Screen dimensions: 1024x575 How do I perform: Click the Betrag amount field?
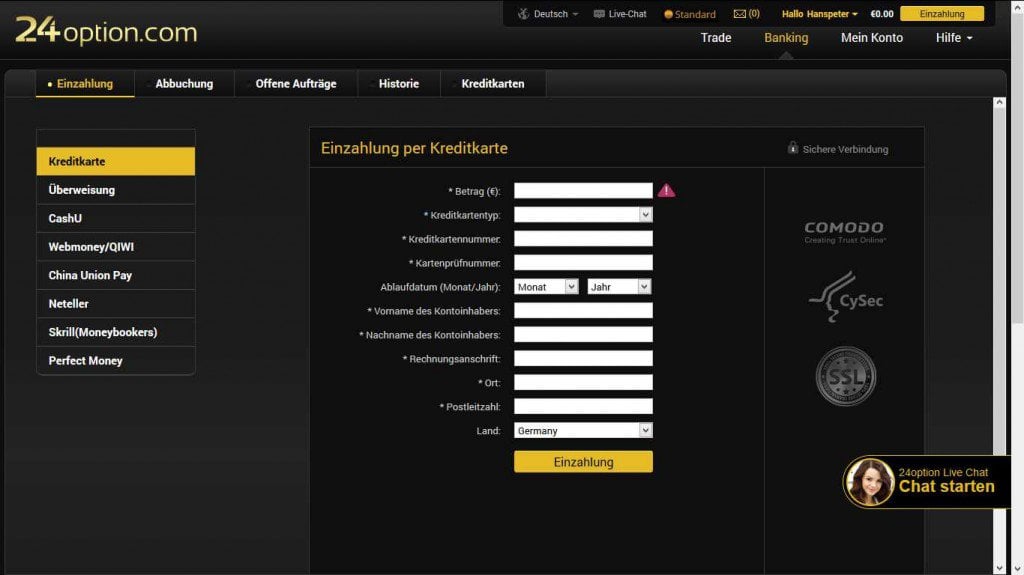coord(583,190)
